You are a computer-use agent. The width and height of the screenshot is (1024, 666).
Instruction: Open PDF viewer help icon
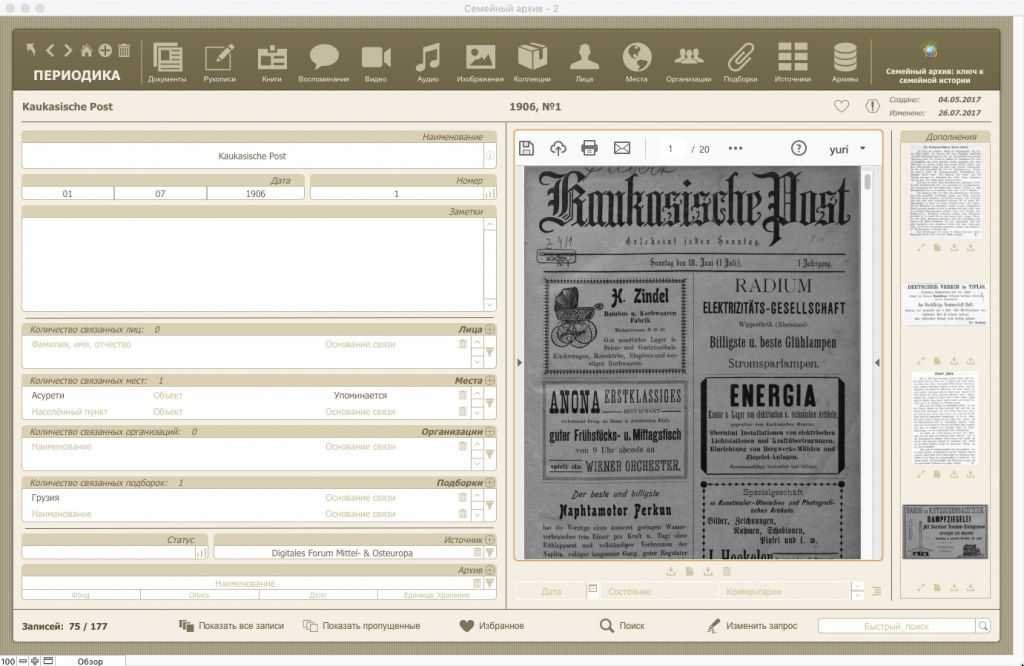(798, 148)
